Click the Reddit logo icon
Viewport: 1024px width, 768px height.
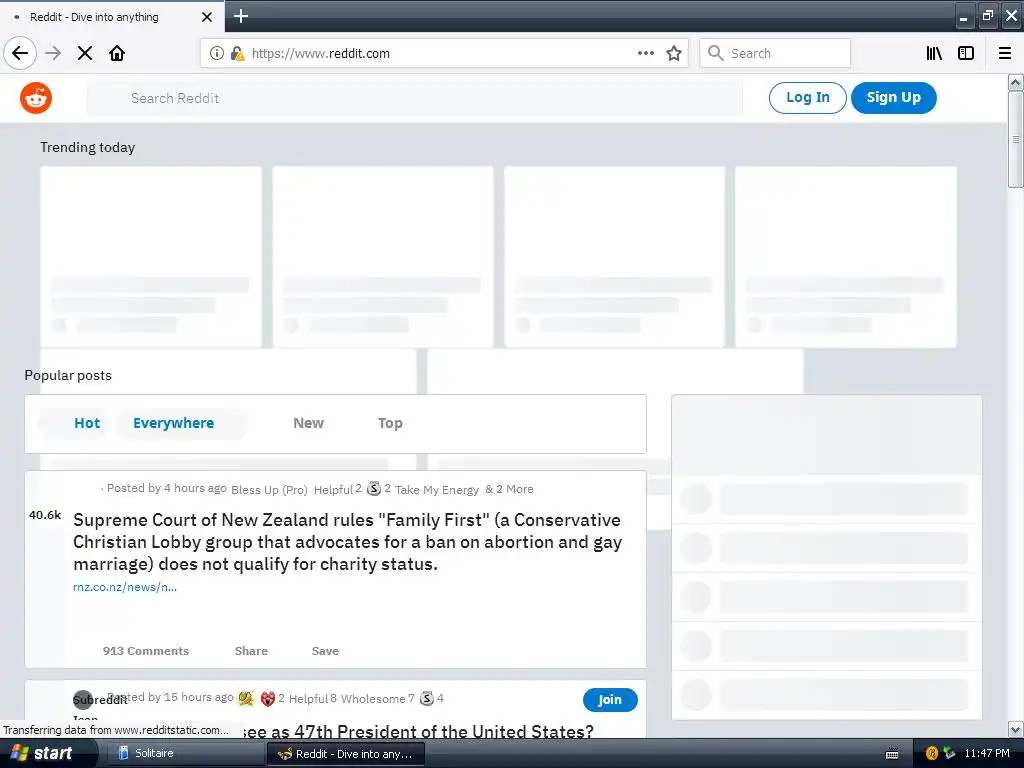[x=36, y=98]
